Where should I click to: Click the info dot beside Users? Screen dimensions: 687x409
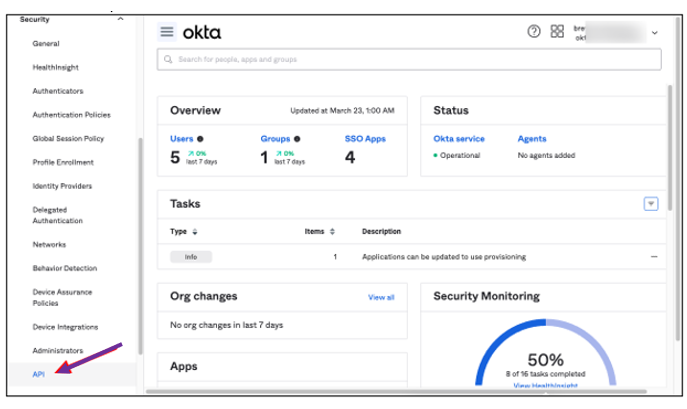200,139
